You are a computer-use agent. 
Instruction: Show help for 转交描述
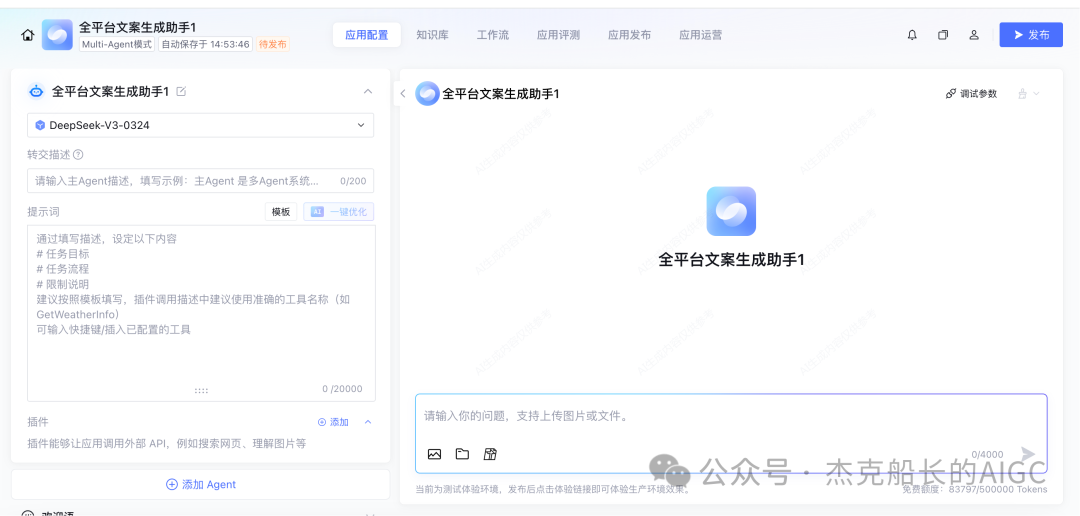pos(78,154)
